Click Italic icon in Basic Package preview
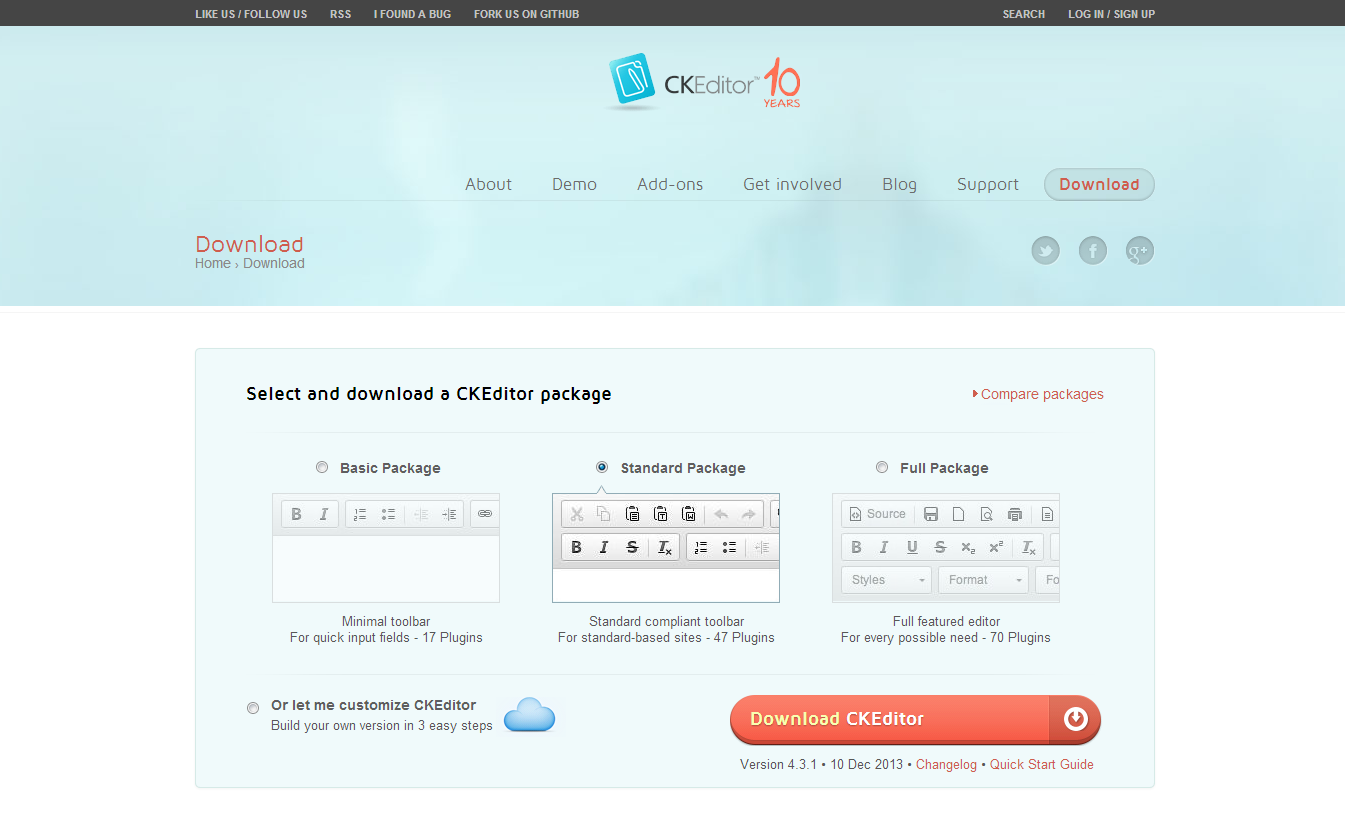 pos(323,514)
